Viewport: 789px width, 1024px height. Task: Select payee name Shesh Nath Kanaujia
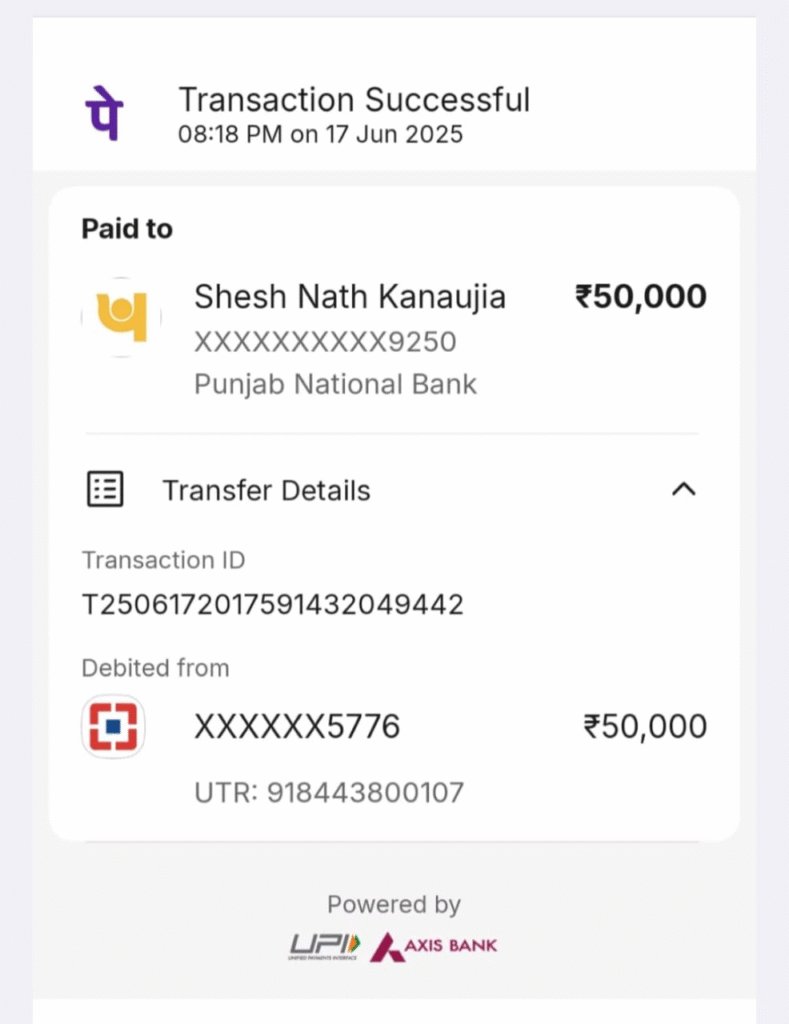pyautogui.click(x=350, y=297)
